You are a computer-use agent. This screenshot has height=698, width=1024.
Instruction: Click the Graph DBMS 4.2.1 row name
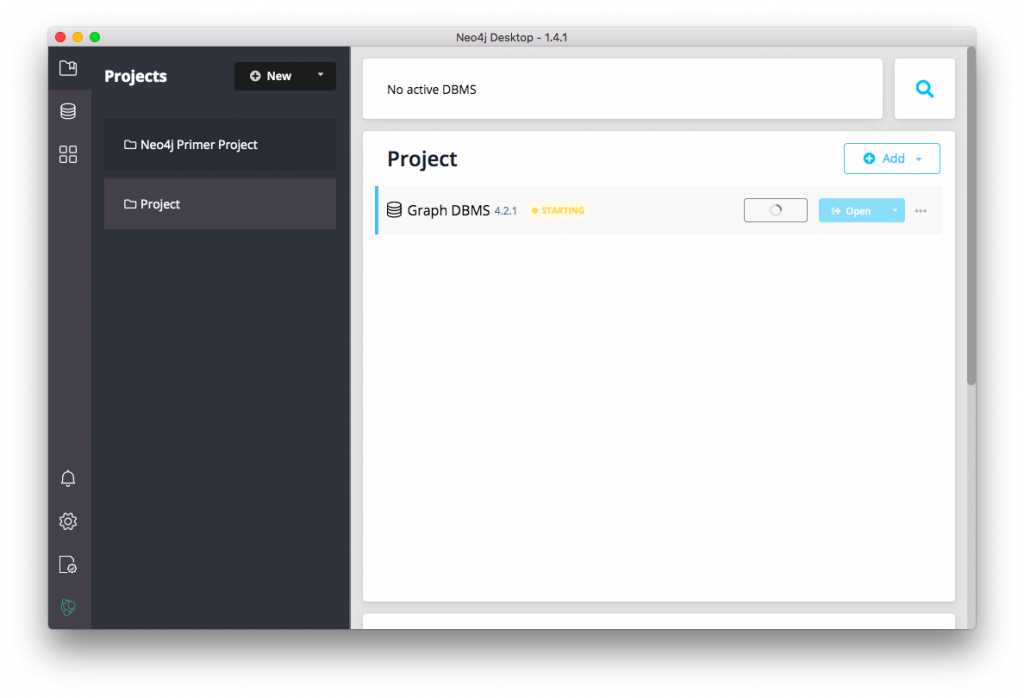pyautogui.click(x=448, y=211)
